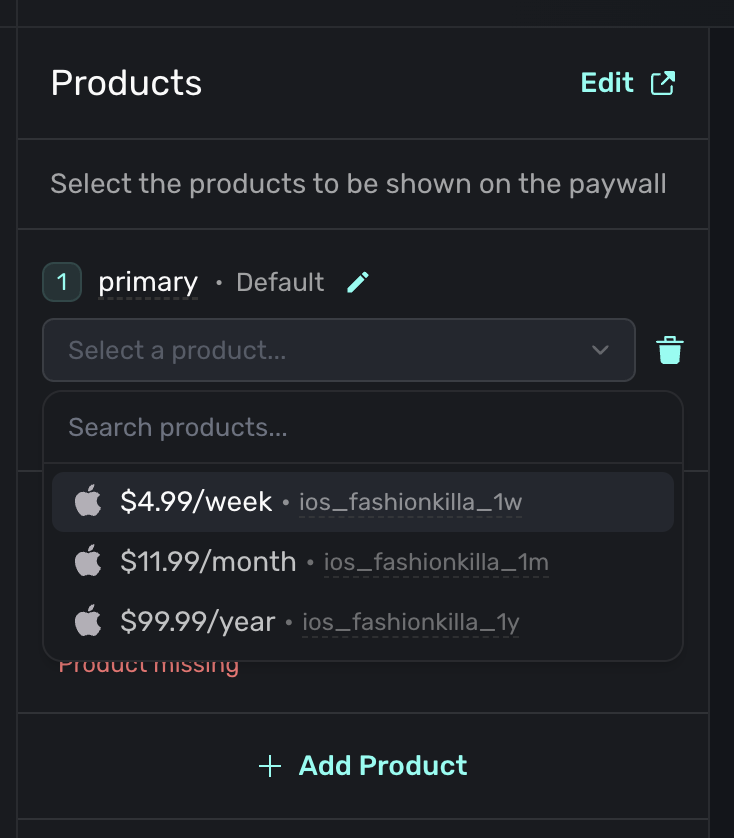This screenshot has width=734, height=838.
Task: Click the Product missing error message
Action: tap(150, 663)
